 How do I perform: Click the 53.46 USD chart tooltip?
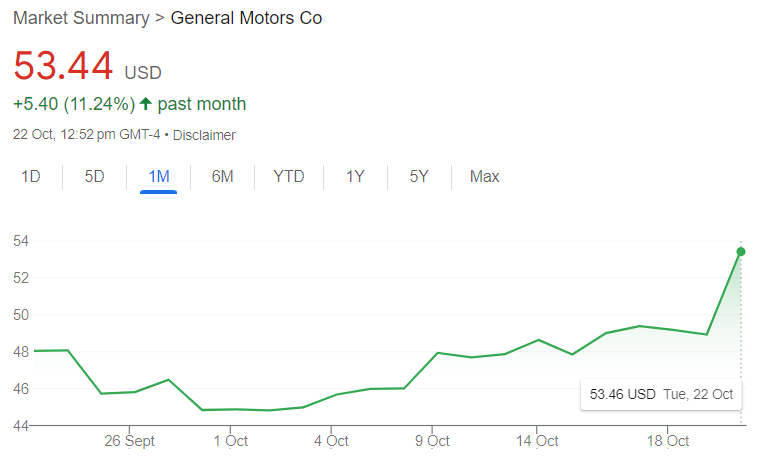click(x=661, y=394)
